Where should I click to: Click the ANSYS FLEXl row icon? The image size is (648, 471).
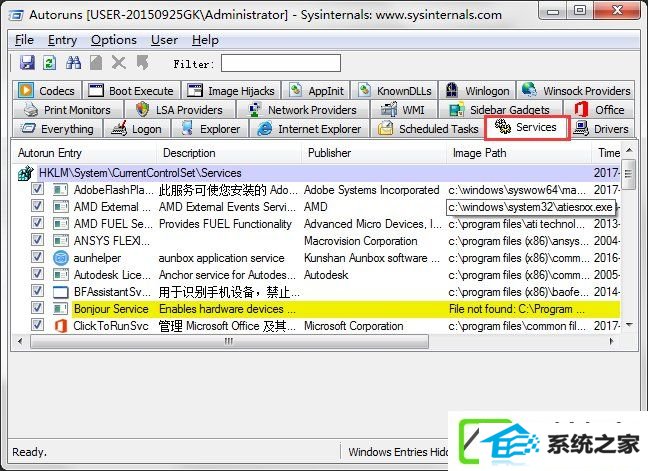click(x=61, y=240)
